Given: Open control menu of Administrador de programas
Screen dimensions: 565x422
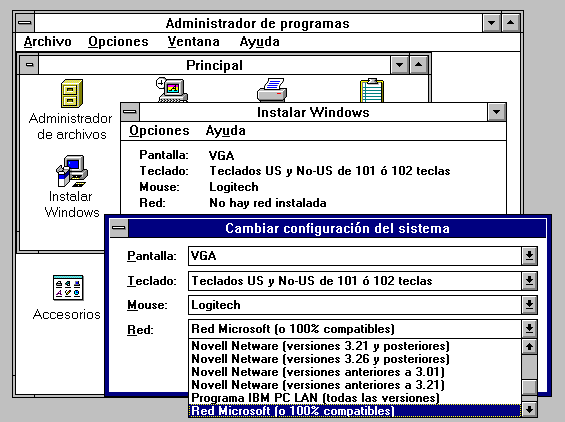Looking at the screenshot, I should click(25, 23).
